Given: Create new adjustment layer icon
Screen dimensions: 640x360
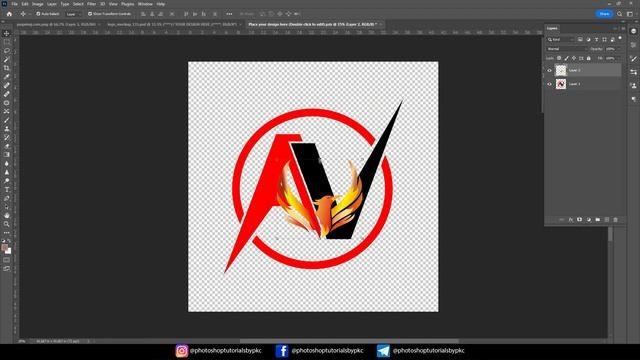Looking at the screenshot, I should pos(589,220).
